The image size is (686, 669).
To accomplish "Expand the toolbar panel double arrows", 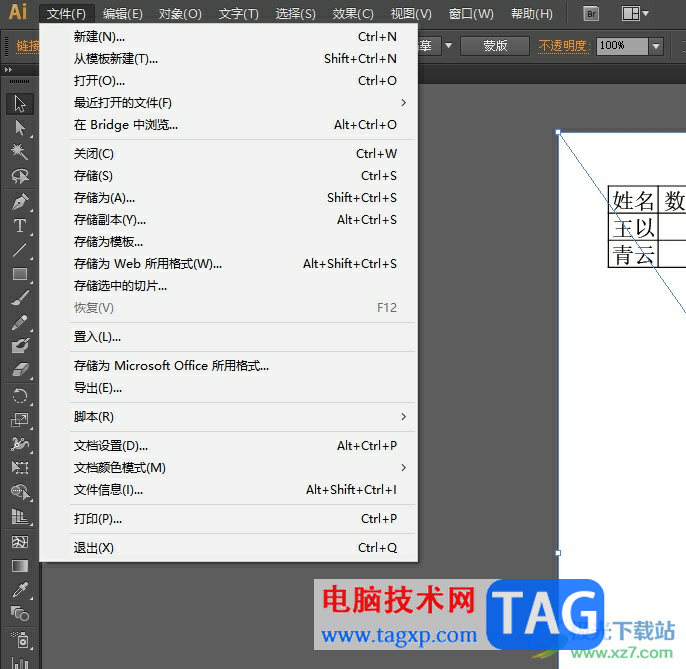I will tap(8, 70).
